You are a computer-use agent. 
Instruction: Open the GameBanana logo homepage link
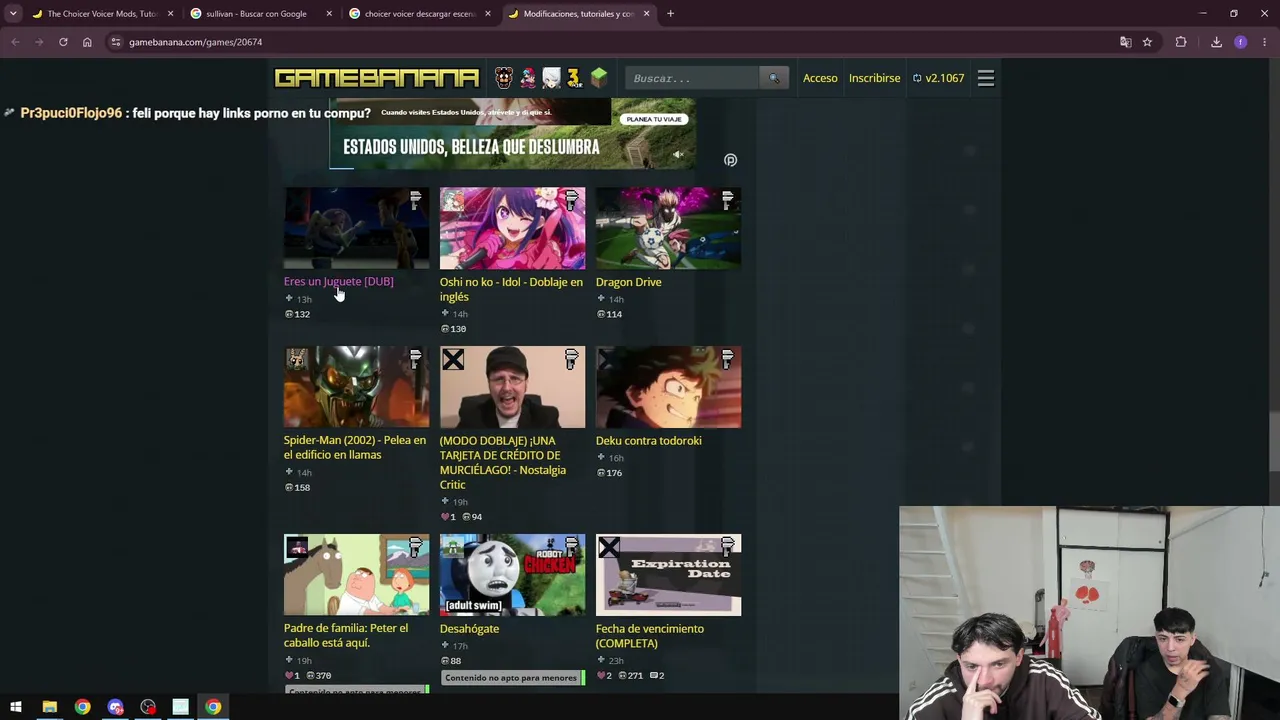tap(376, 78)
